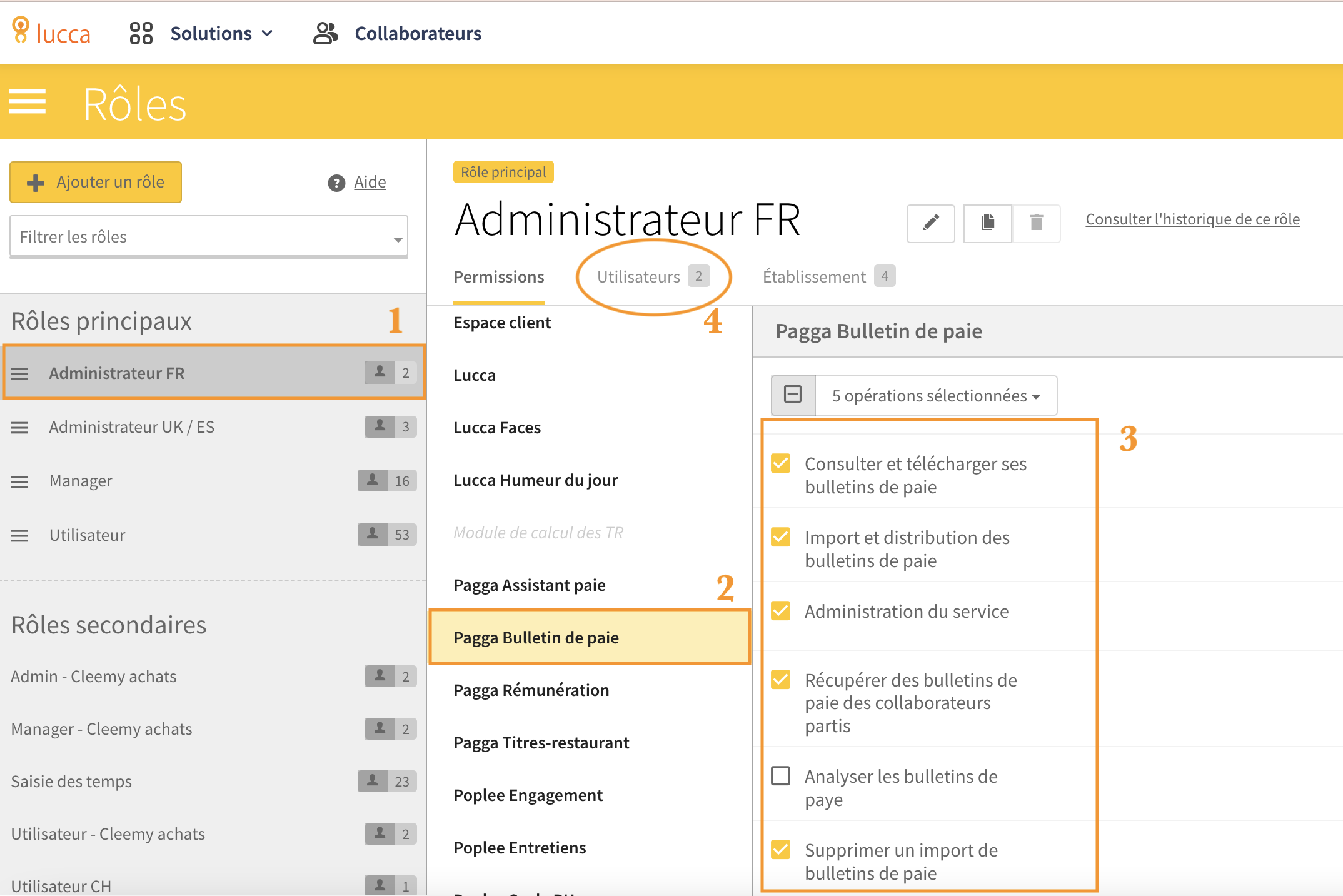Click the Rôle principal badge
This screenshot has width=1343, height=896.
coord(503,172)
